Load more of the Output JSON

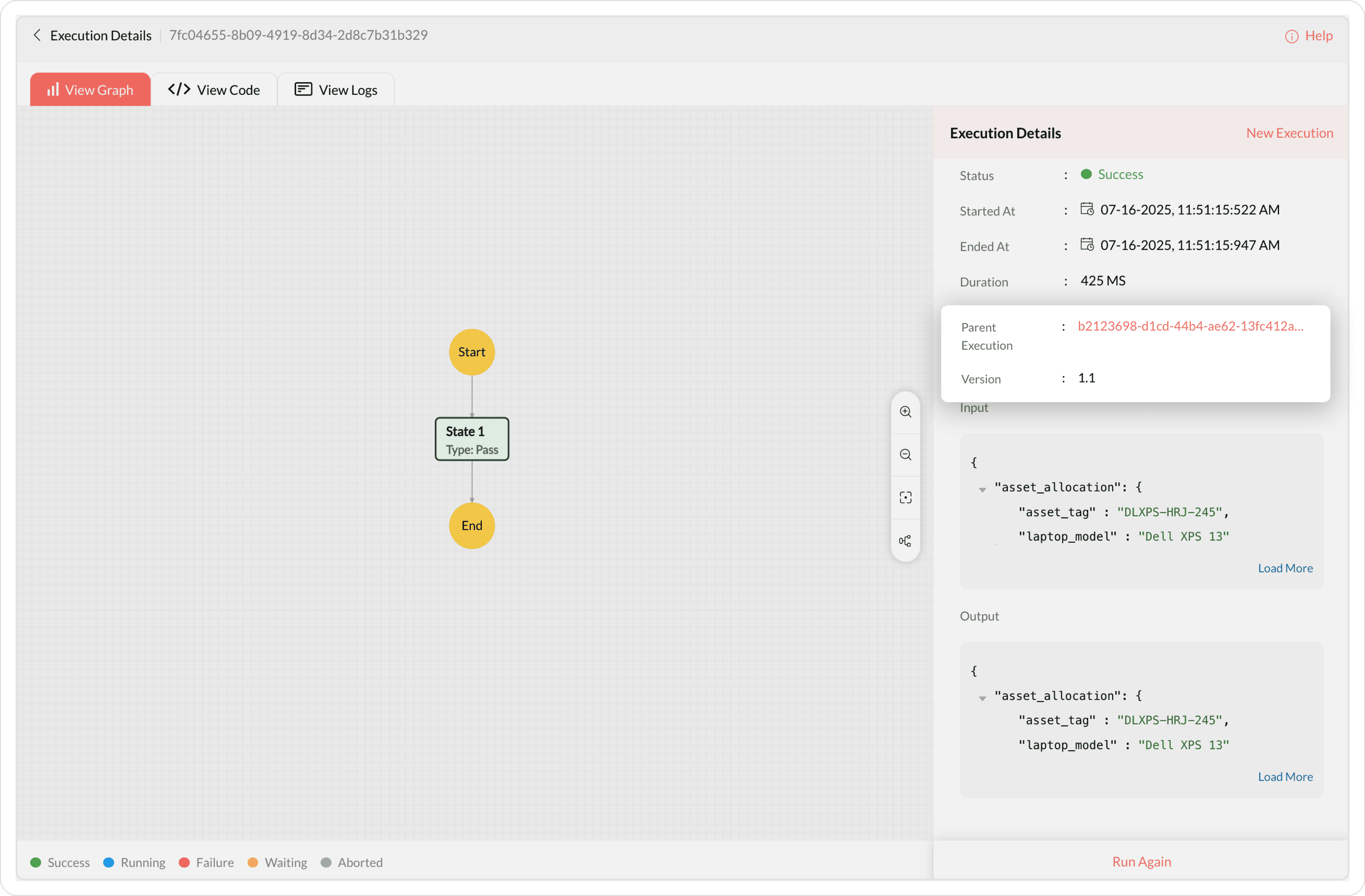tap(1285, 776)
